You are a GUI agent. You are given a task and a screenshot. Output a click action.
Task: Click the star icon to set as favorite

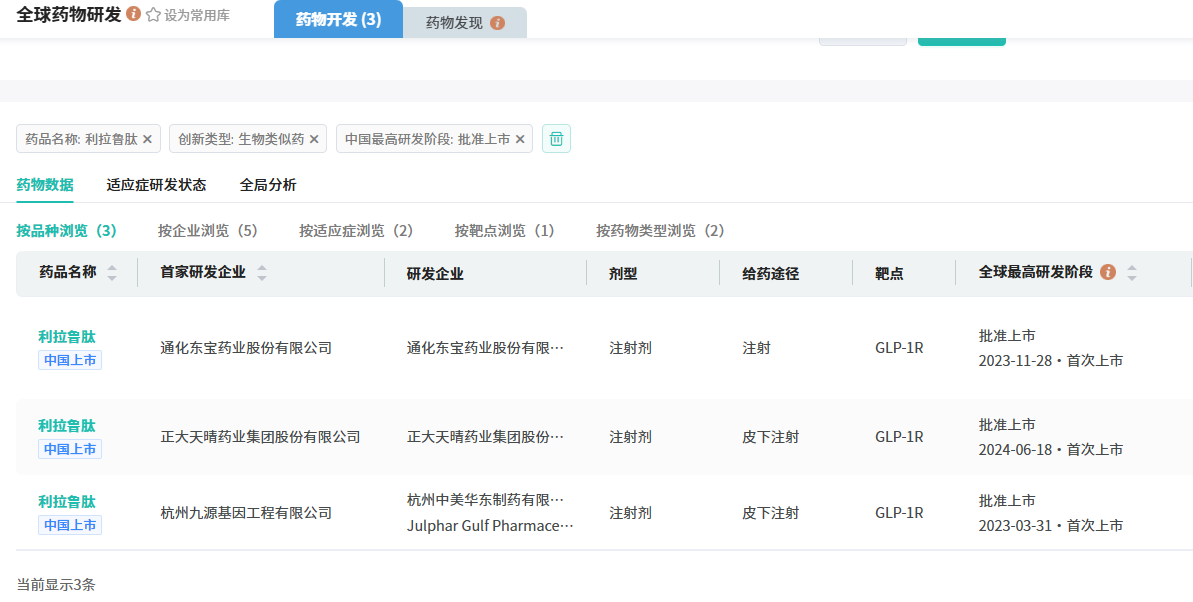153,16
